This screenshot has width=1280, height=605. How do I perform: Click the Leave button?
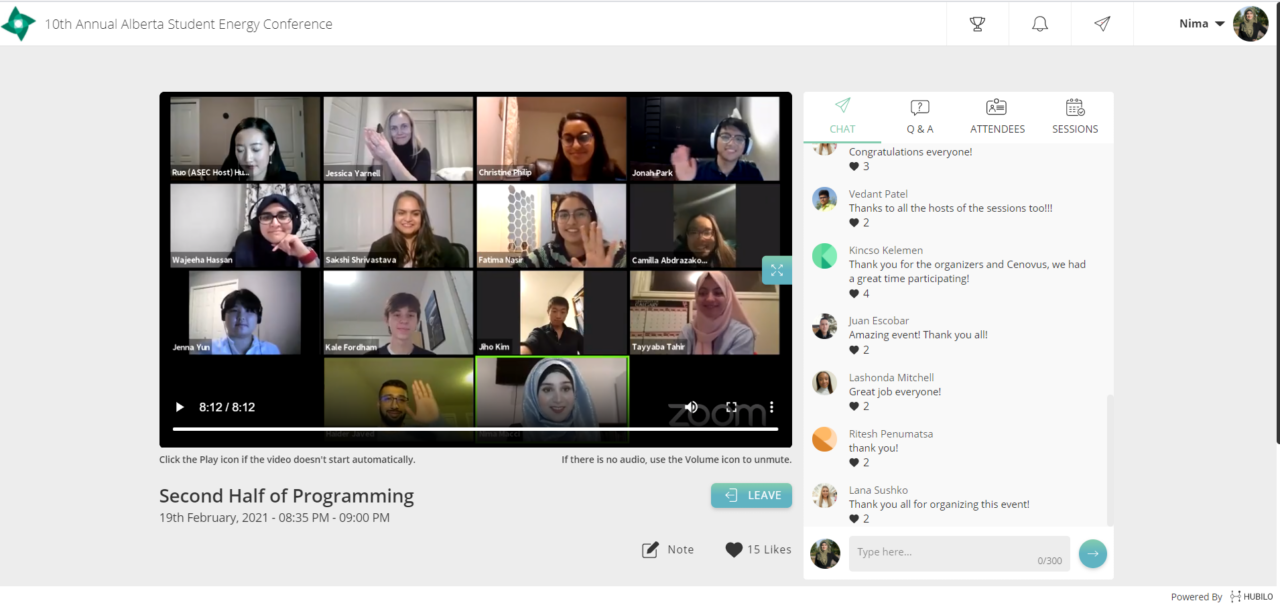click(x=751, y=495)
